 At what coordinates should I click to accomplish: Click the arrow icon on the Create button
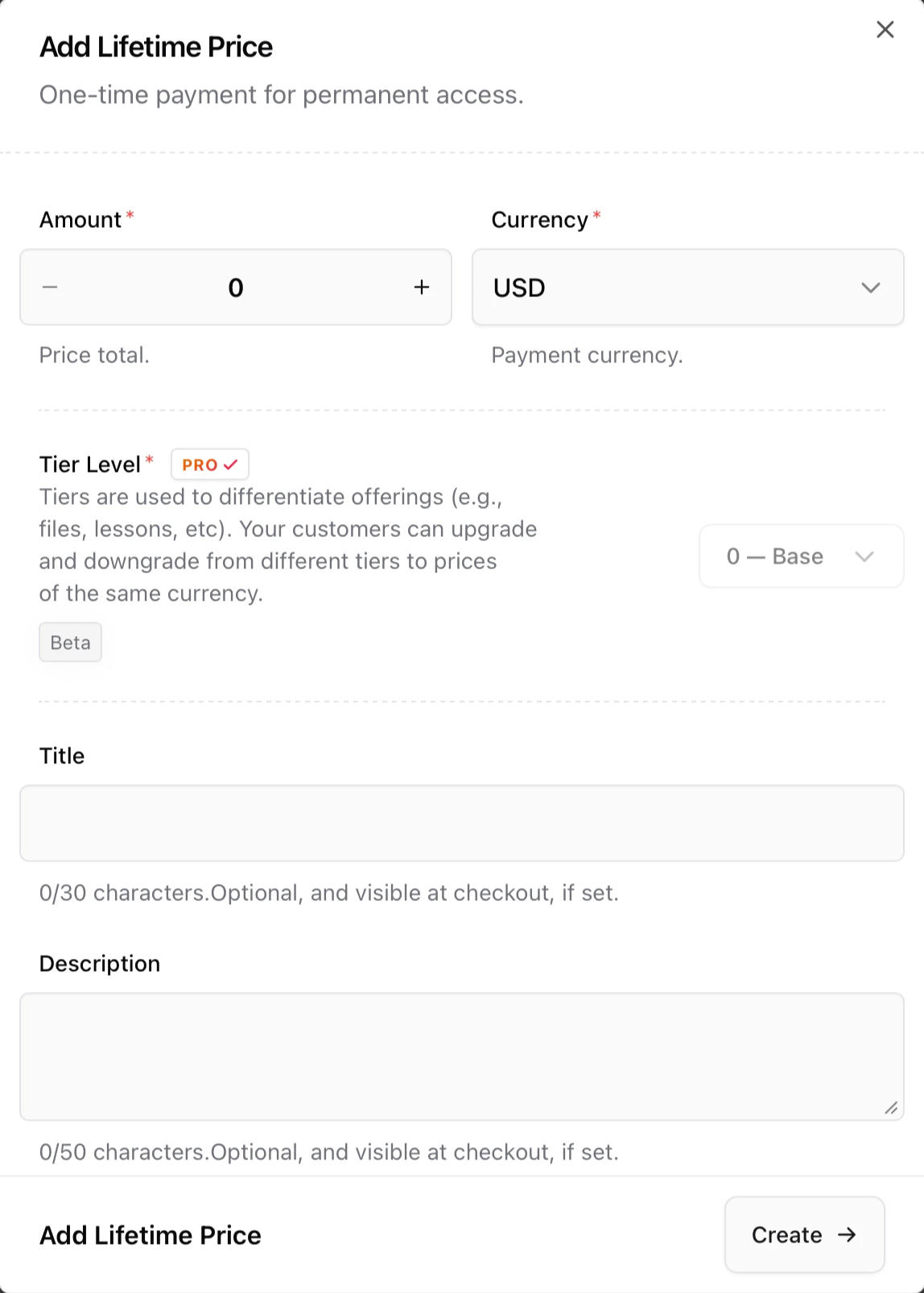tap(844, 1234)
